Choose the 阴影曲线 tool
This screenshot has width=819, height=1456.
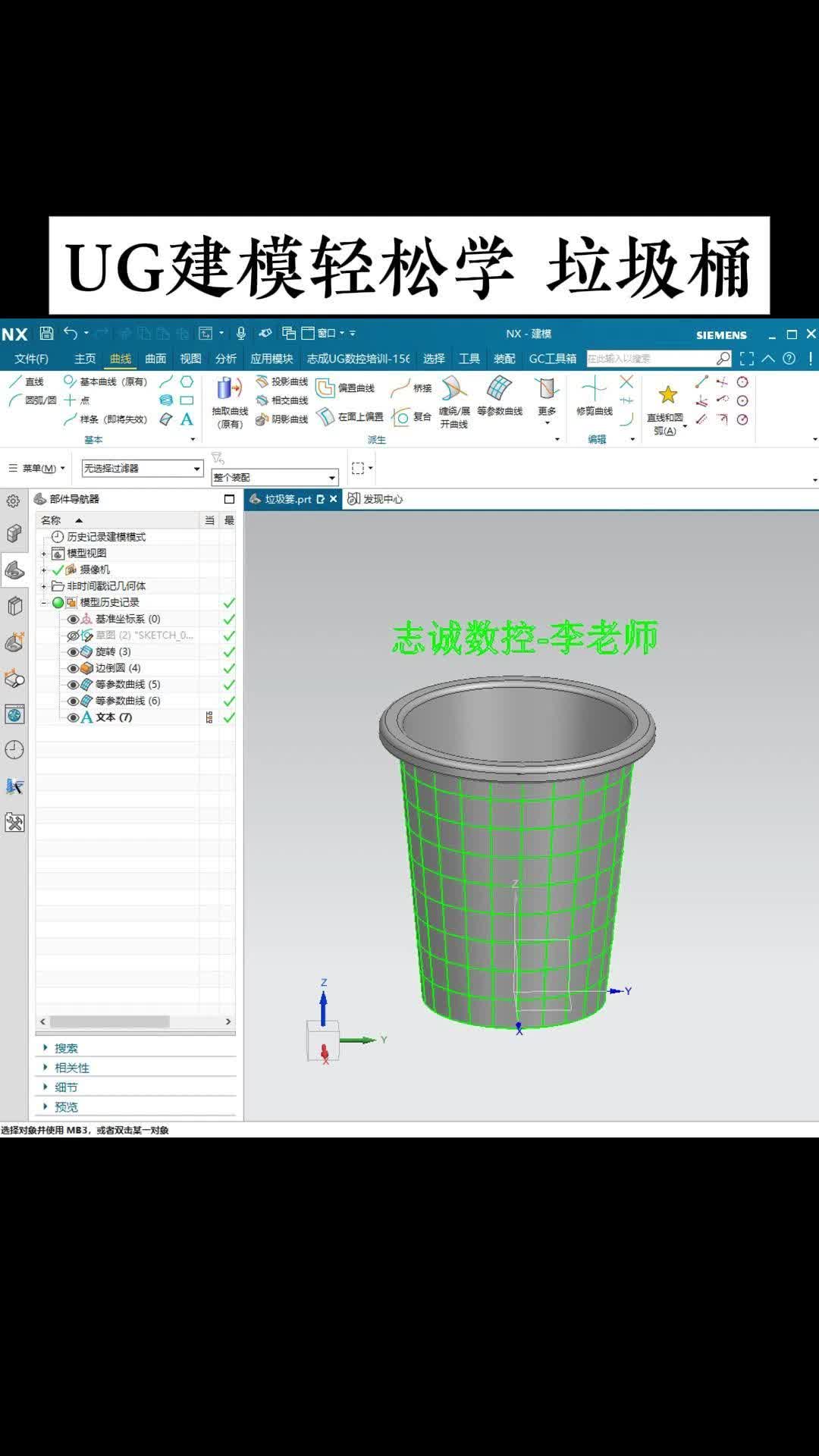pos(282,419)
